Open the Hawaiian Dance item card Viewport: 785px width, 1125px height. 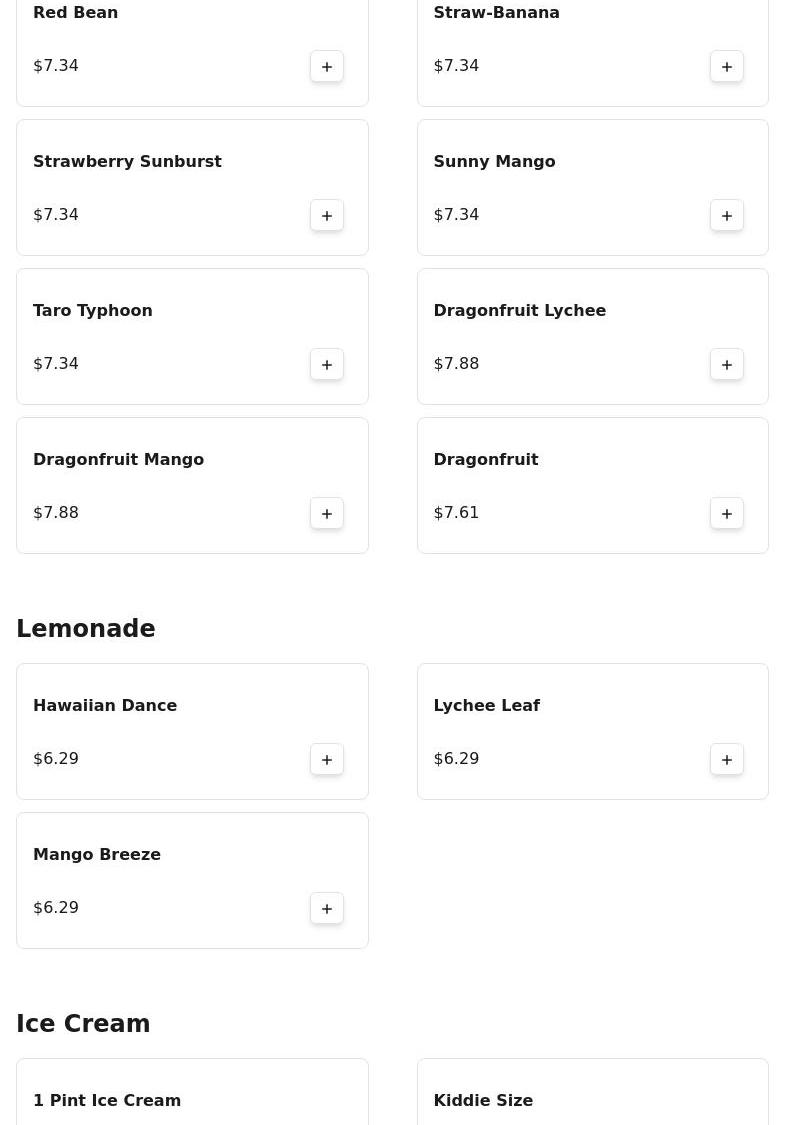pyautogui.click(x=192, y=731)
